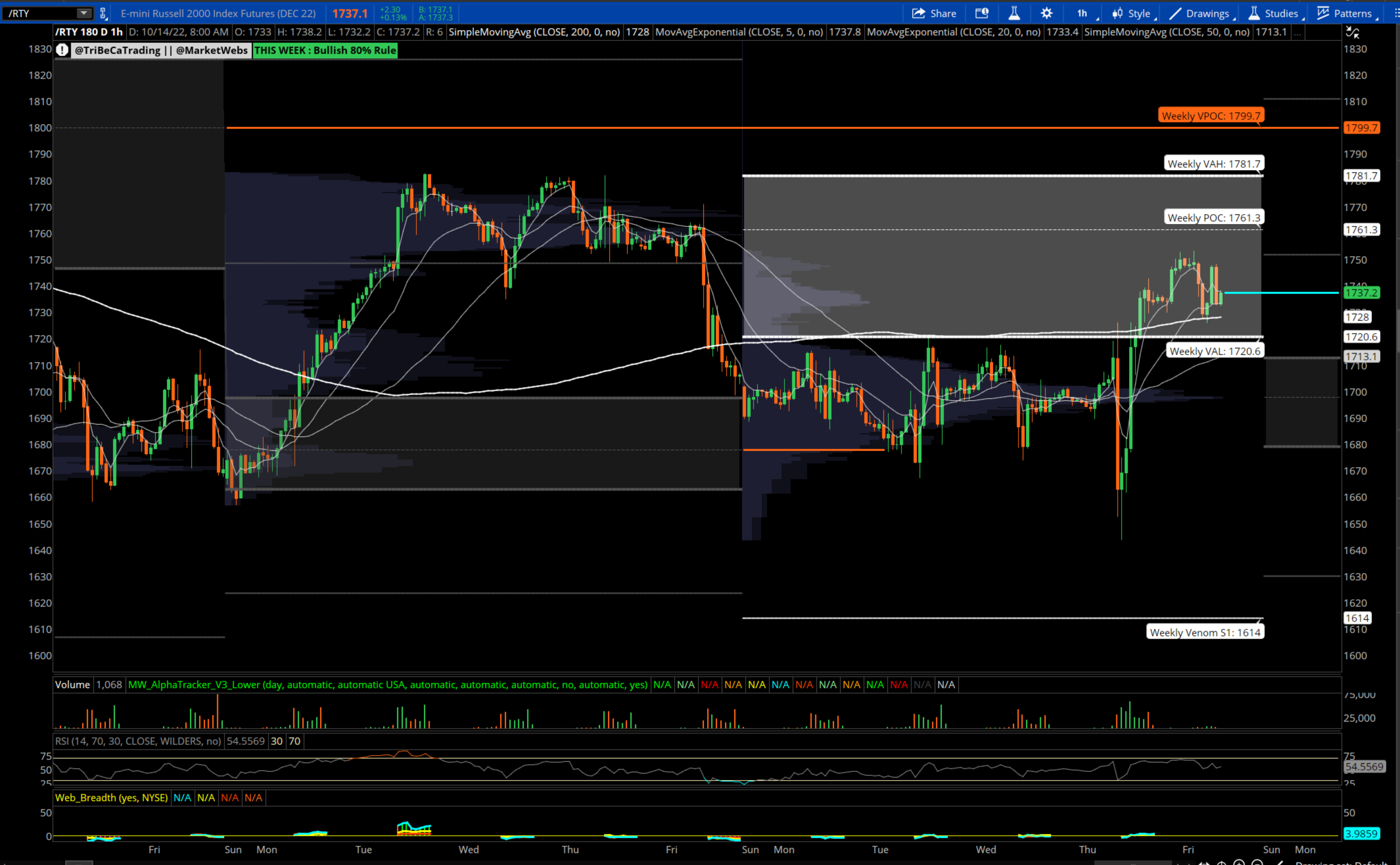Click the THIS WEEK Bullish 80% Rule label
The image size is (1400, 865).
325,50
